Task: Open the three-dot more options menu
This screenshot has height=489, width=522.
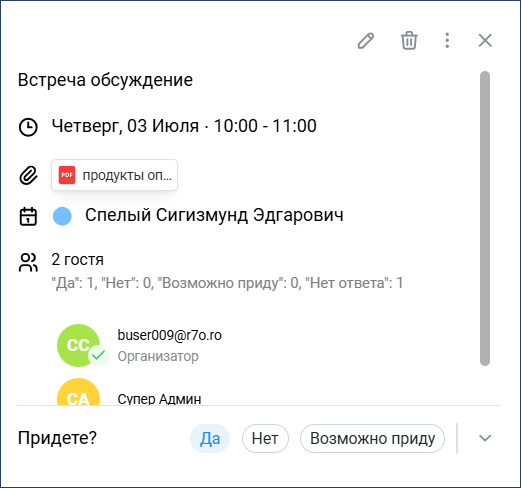Action: 447,41
